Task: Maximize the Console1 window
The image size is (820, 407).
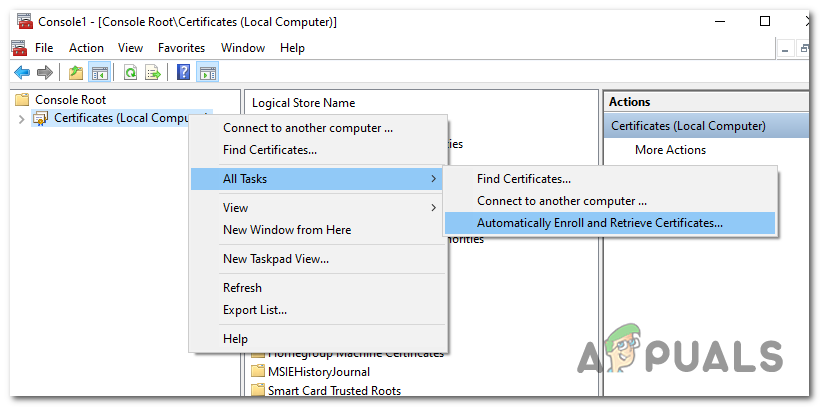Action: [x=765, y=21]
